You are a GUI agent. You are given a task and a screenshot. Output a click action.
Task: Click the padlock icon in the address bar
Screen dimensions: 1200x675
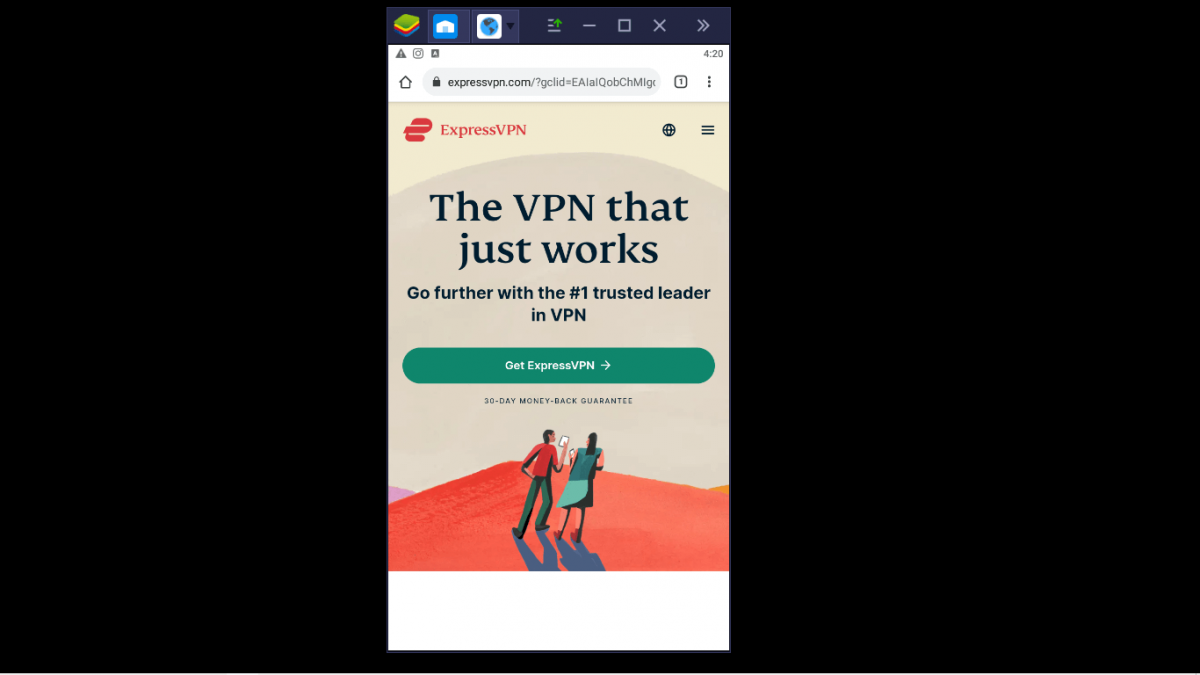438,82
